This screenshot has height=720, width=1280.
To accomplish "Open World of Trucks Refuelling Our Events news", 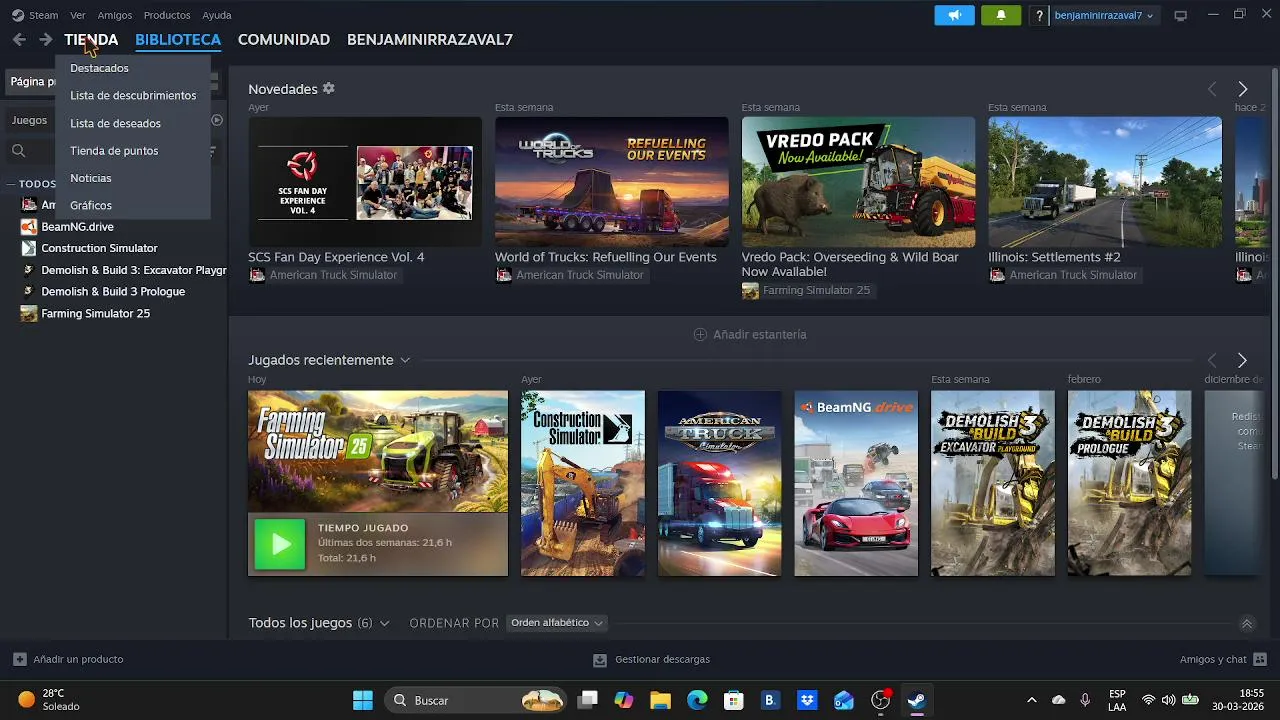I will coord(612,182).
